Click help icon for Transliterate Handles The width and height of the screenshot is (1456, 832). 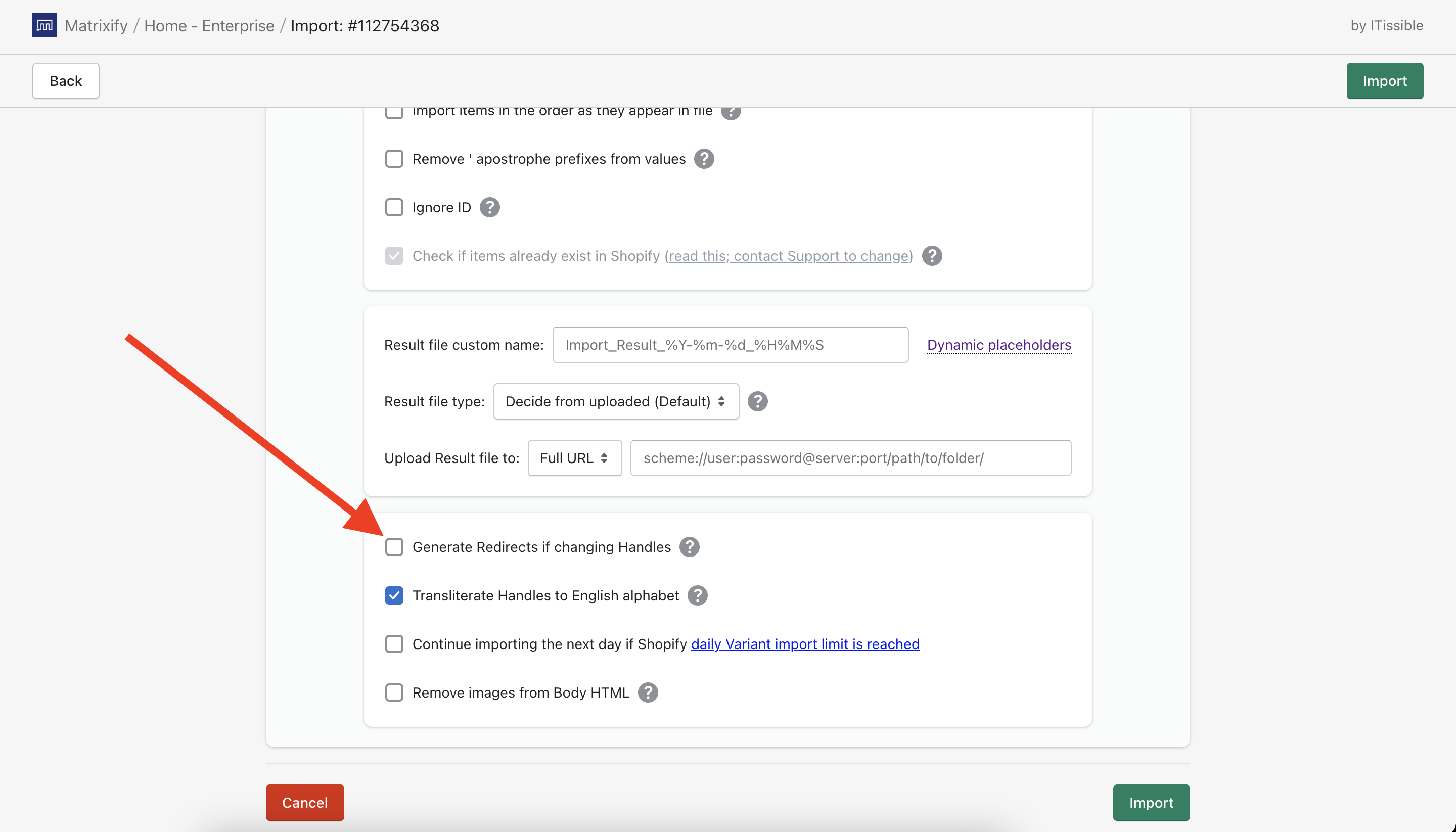pos(697,595)
